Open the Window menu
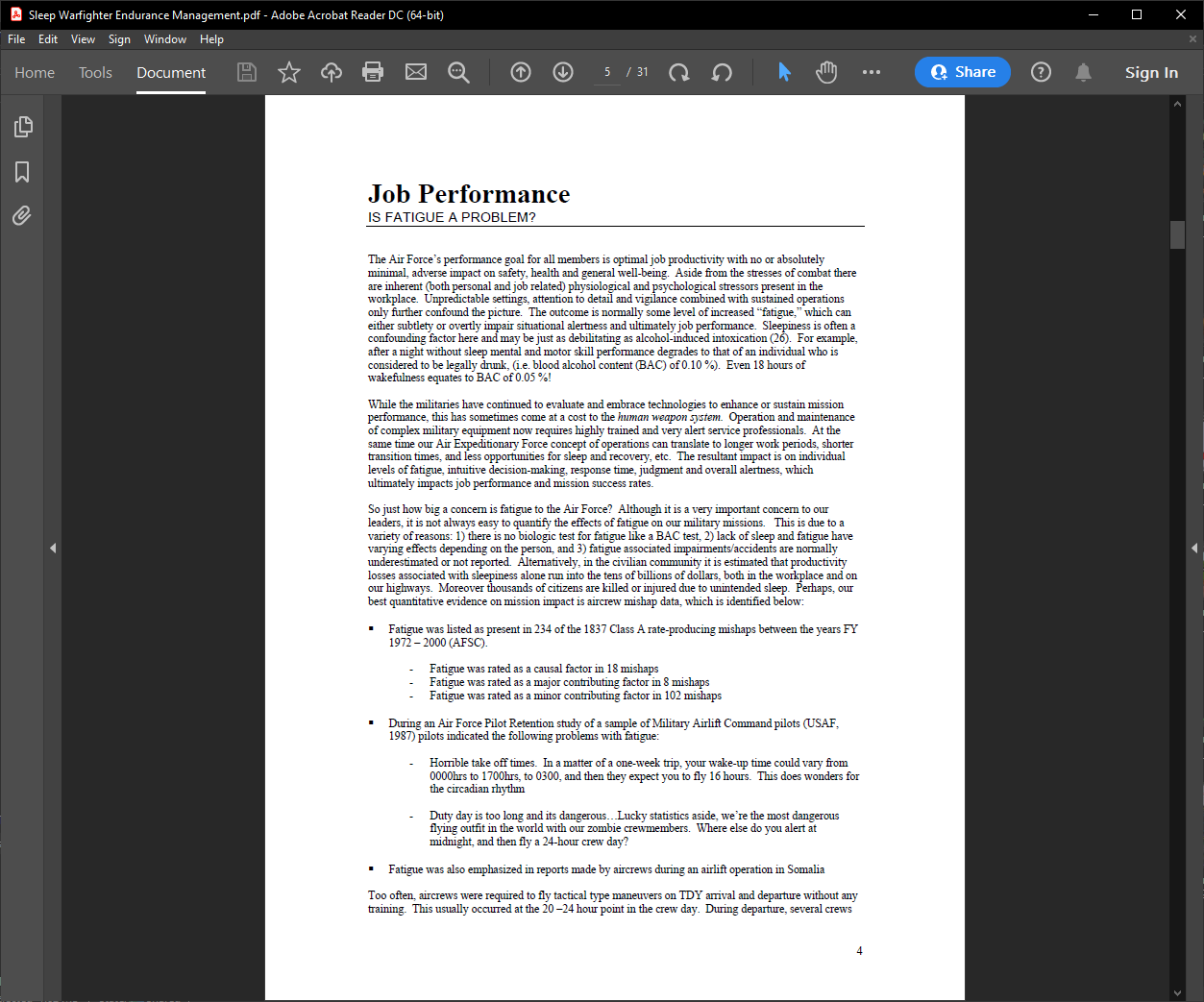This screenshot has height=1002, width=1204. [x=164, y=39]
